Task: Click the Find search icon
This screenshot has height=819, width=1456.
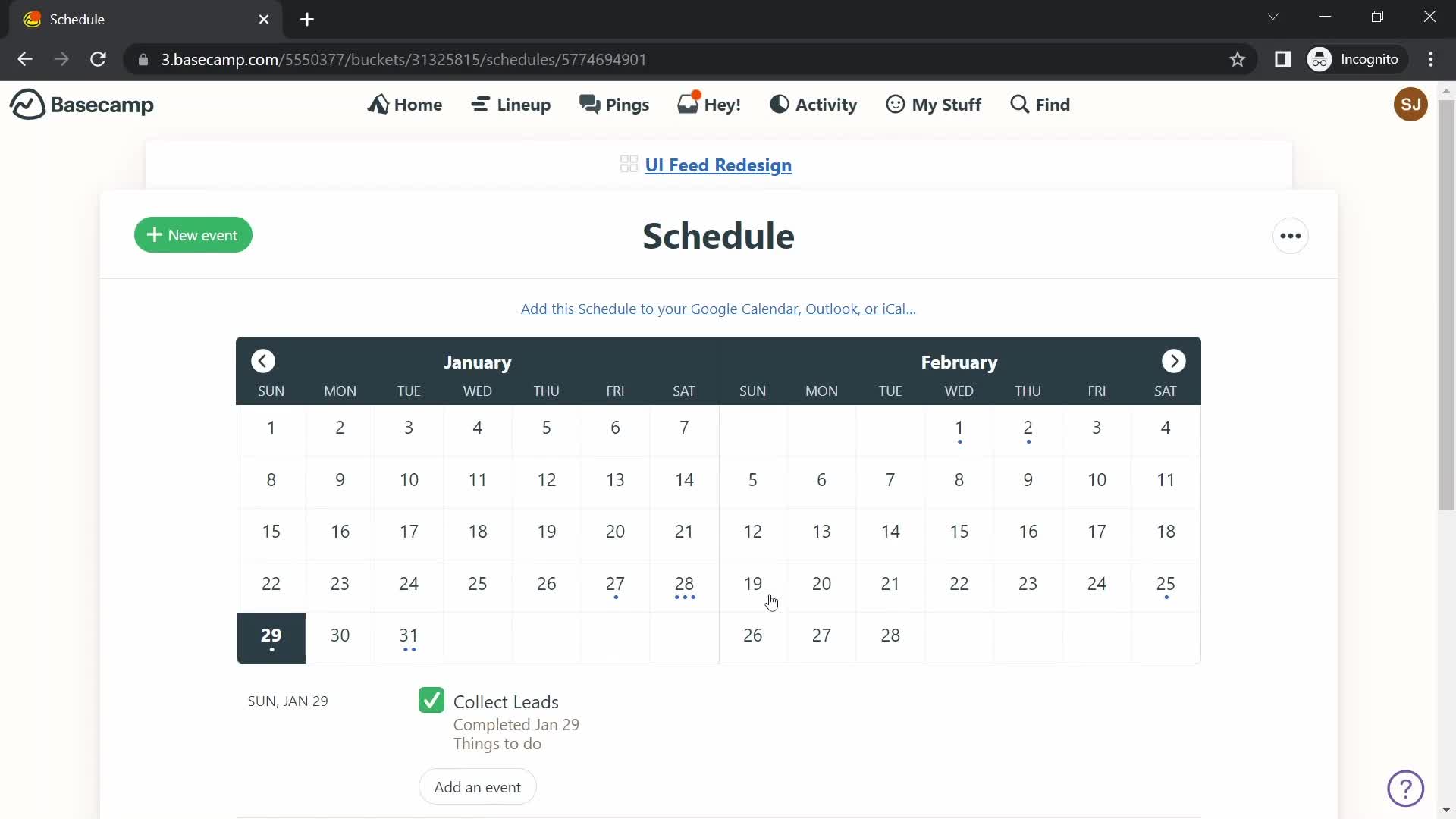Action: click(1019, 104)
